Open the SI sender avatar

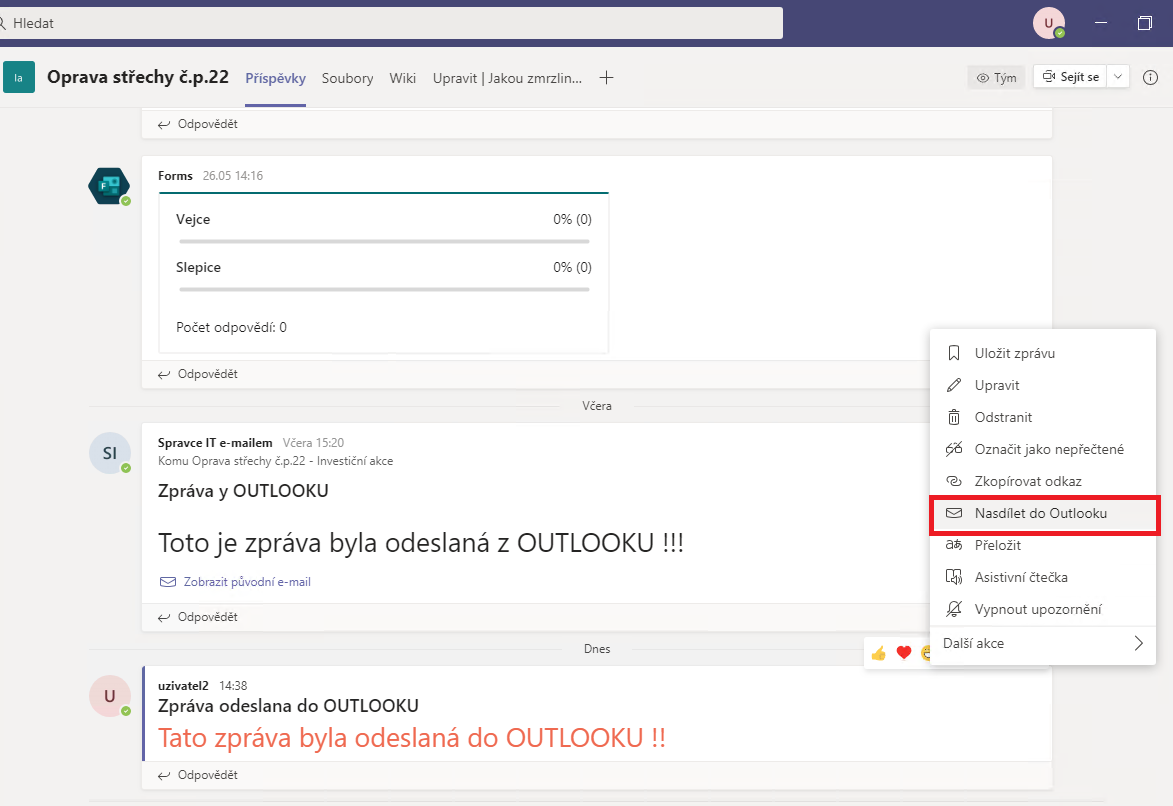[110, 453]
